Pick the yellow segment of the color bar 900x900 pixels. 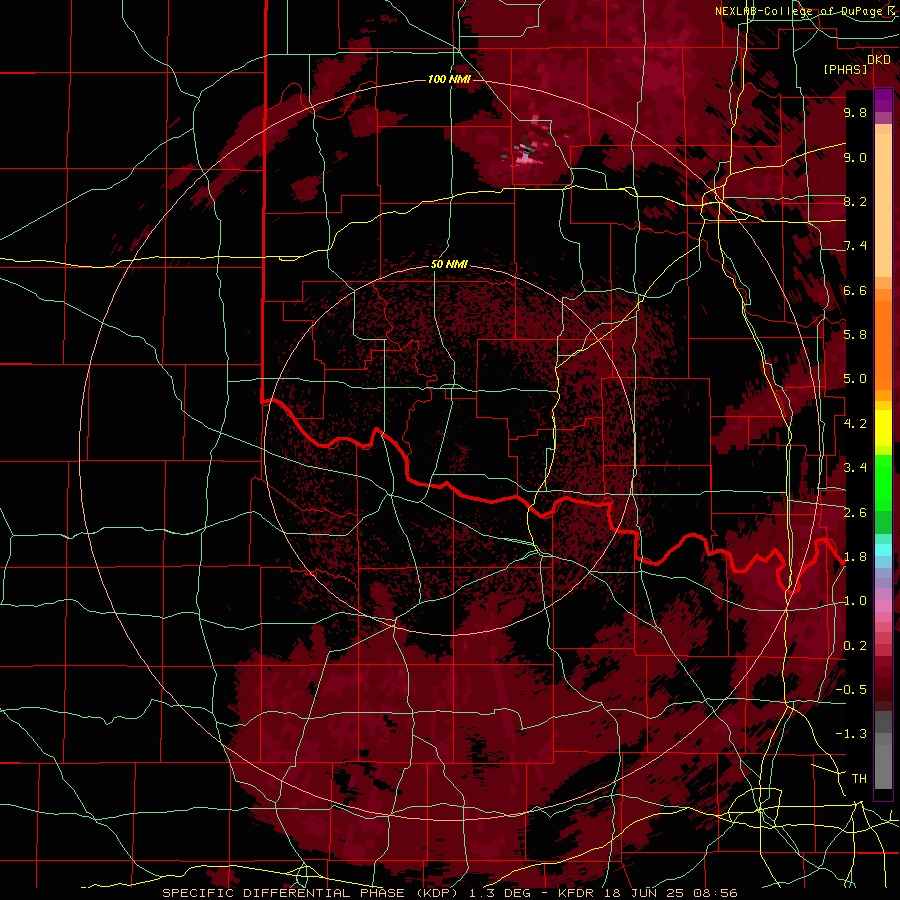pos(883,428)
